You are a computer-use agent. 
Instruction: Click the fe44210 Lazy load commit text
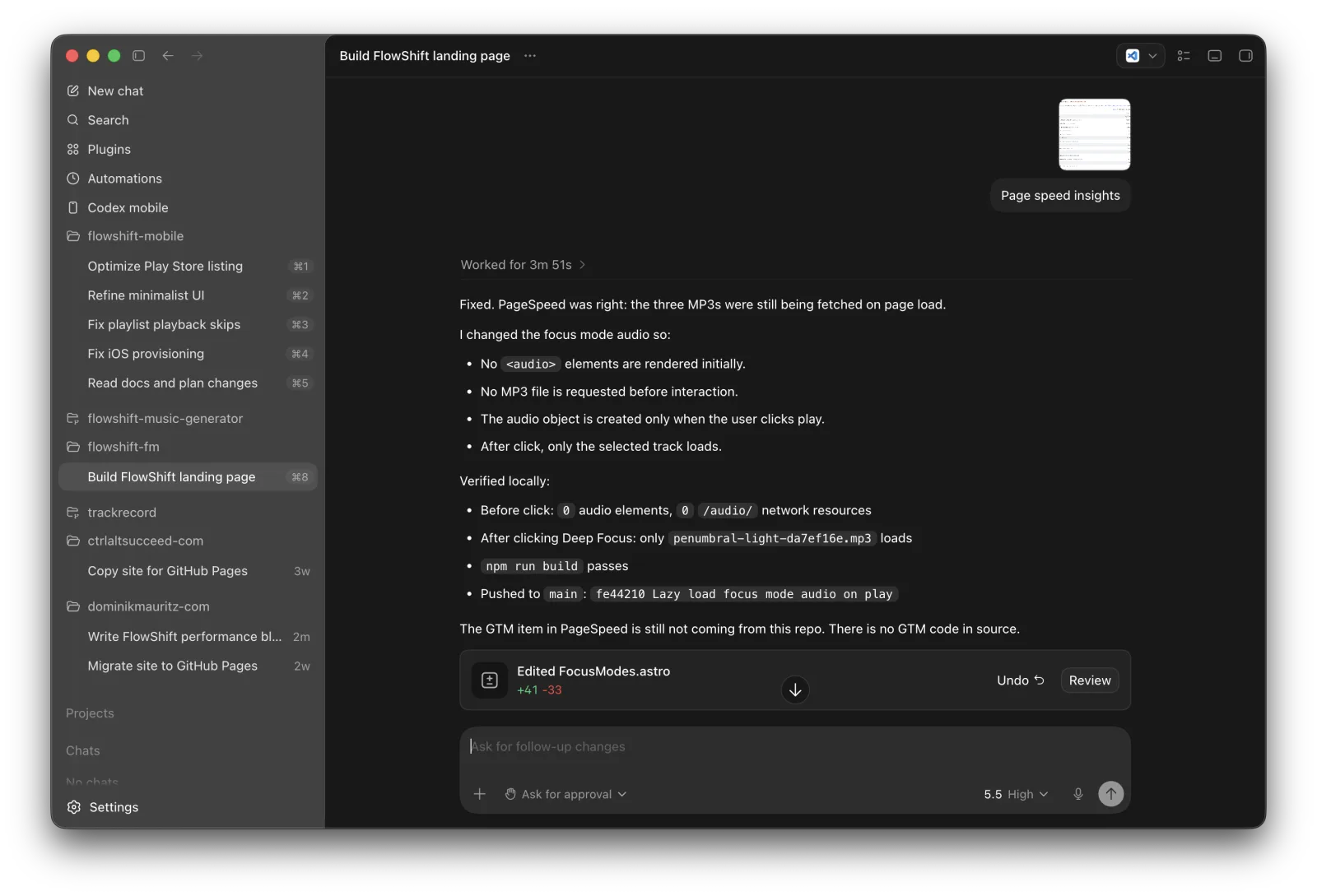pos(744,594)
